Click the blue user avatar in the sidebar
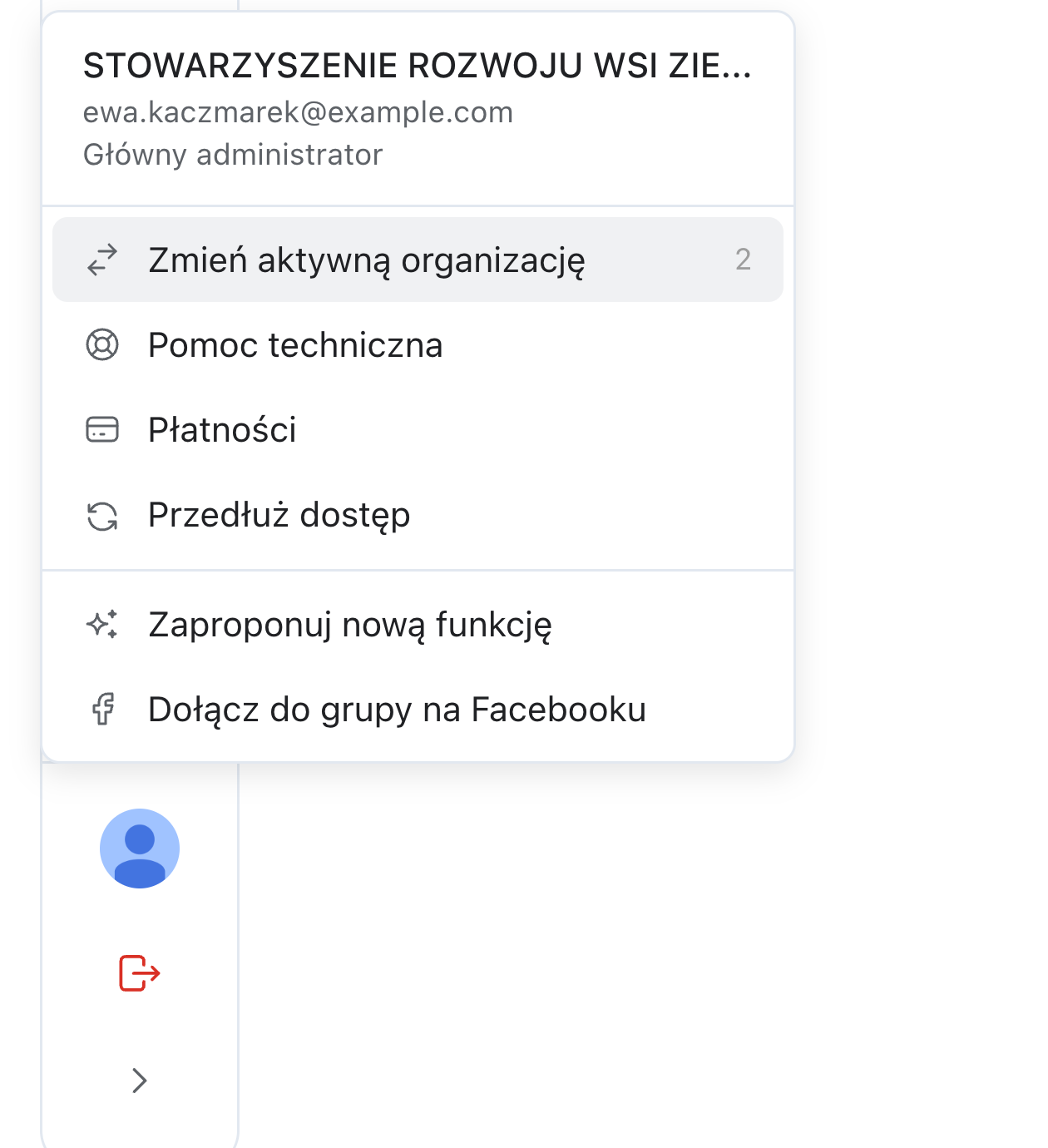The width and height of the screenshot is (1048, 1148). [x=140, y=849]
